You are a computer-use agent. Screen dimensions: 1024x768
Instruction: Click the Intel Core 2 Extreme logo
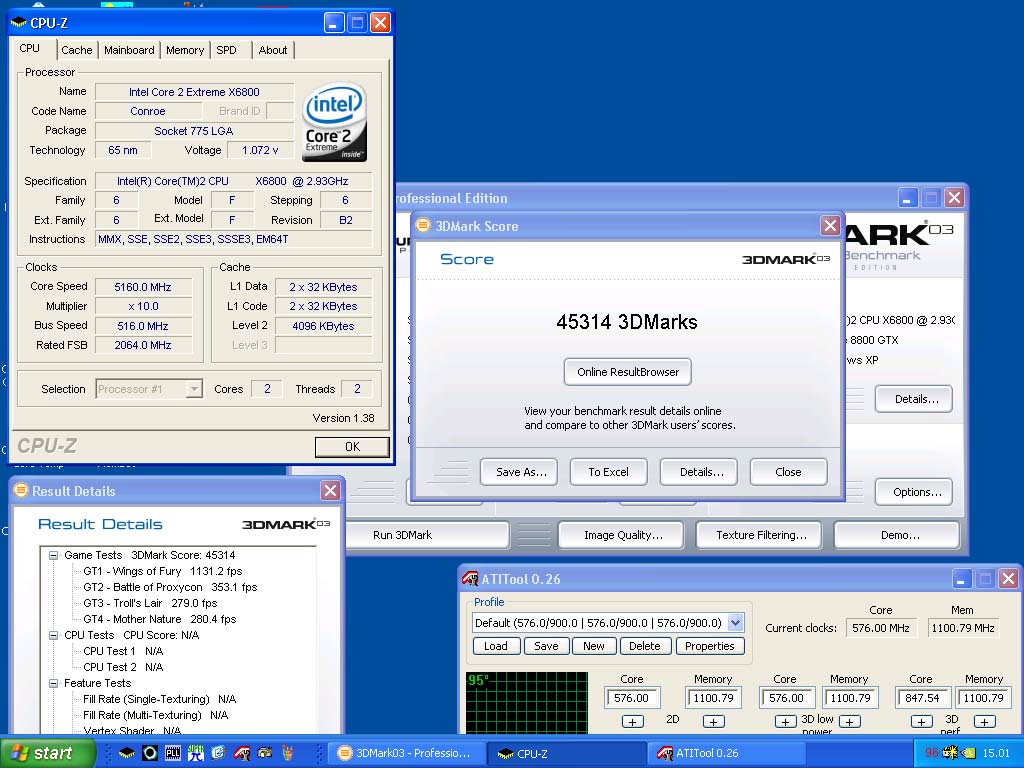point(334,121)
